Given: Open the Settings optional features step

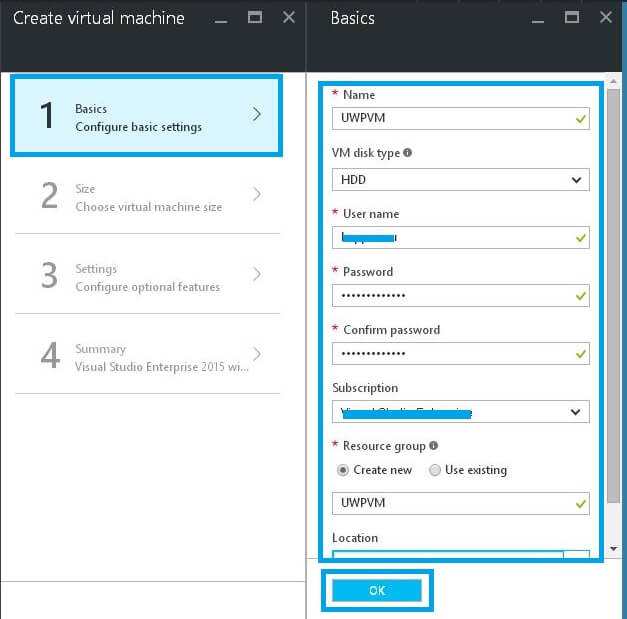Looking at the screenshot, I should pyautogui.click(x=146, y=277).
